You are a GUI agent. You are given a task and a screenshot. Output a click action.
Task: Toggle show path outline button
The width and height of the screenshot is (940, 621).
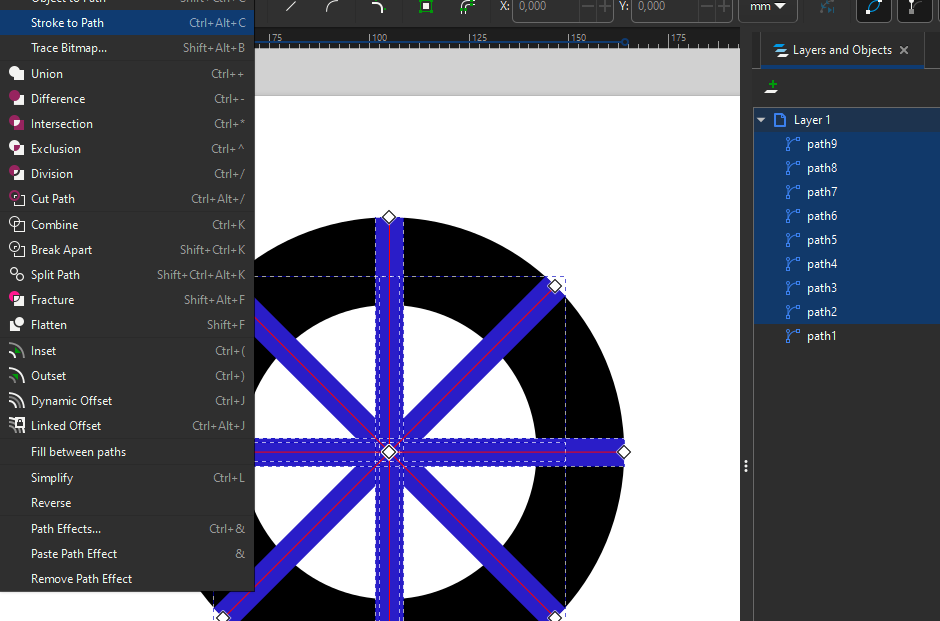pyautogui.click(x=873, y=7)
